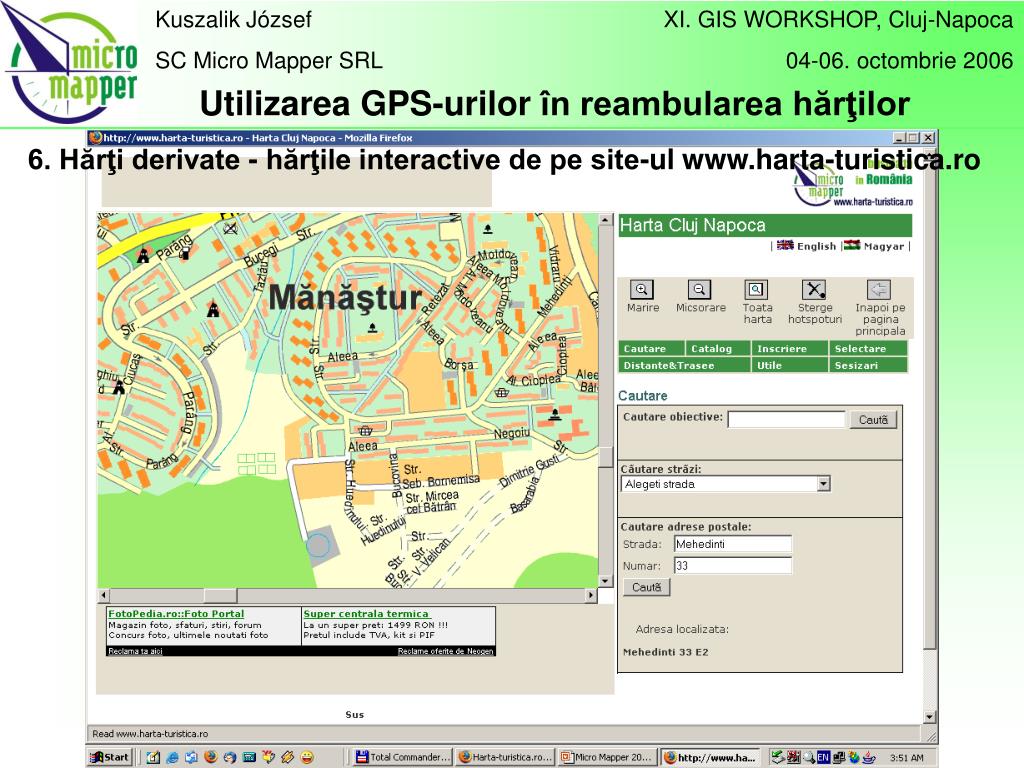Click the map's horizontal scroll left arrow
Viewport: 1024px width, 768px height.
point(104,595)
